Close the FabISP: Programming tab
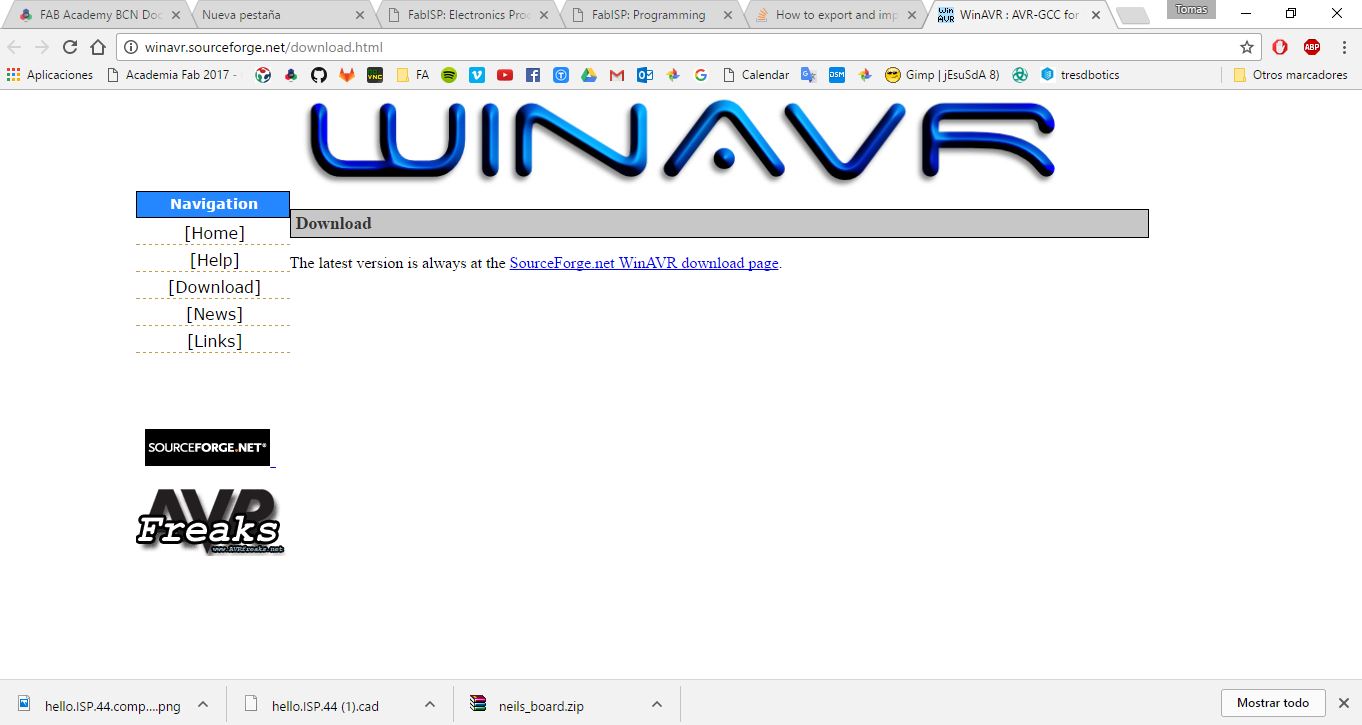 click(x=728, y=15)
